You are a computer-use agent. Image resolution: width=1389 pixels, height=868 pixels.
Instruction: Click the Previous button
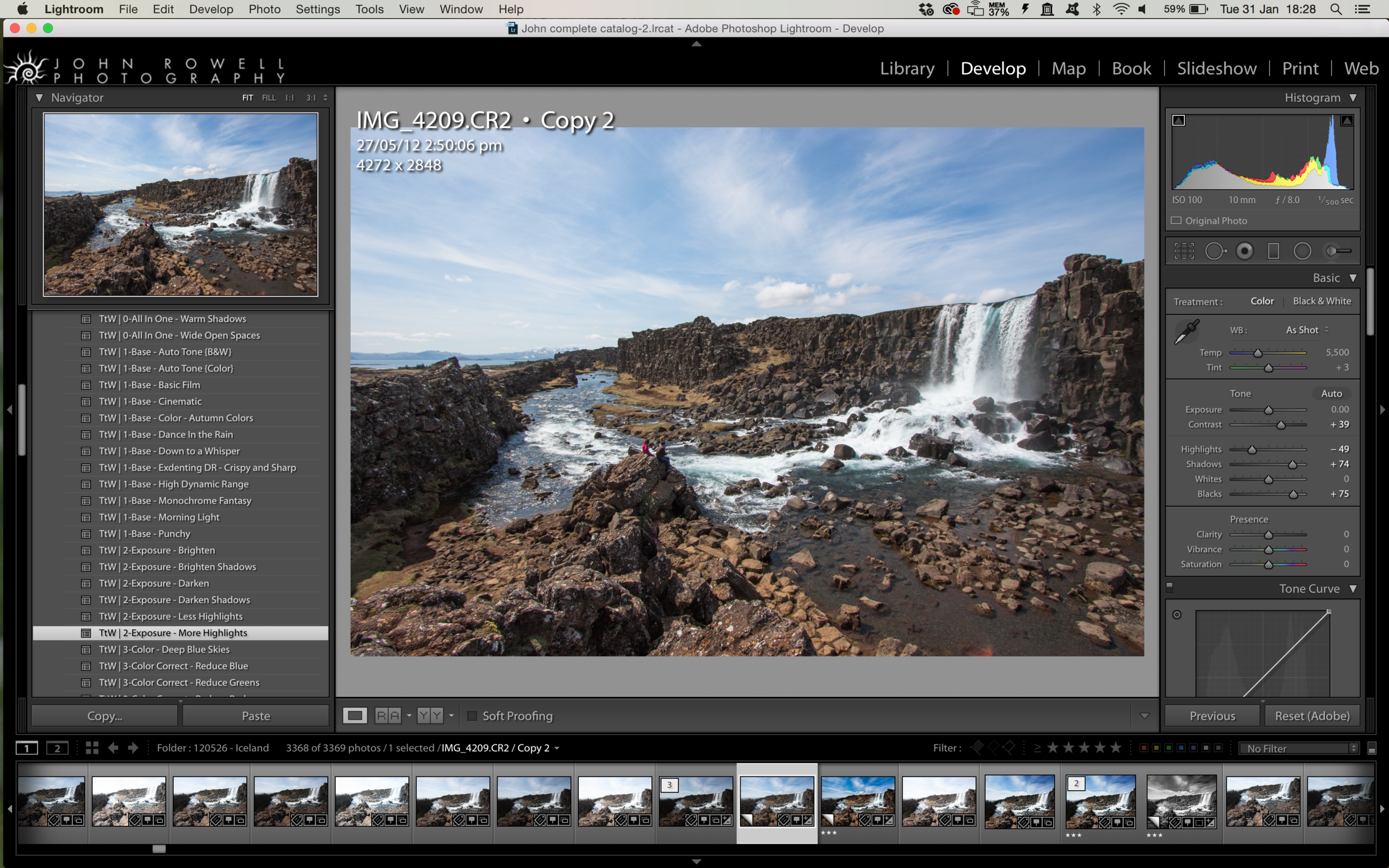pyautogui.click(x=1212, y=716)
